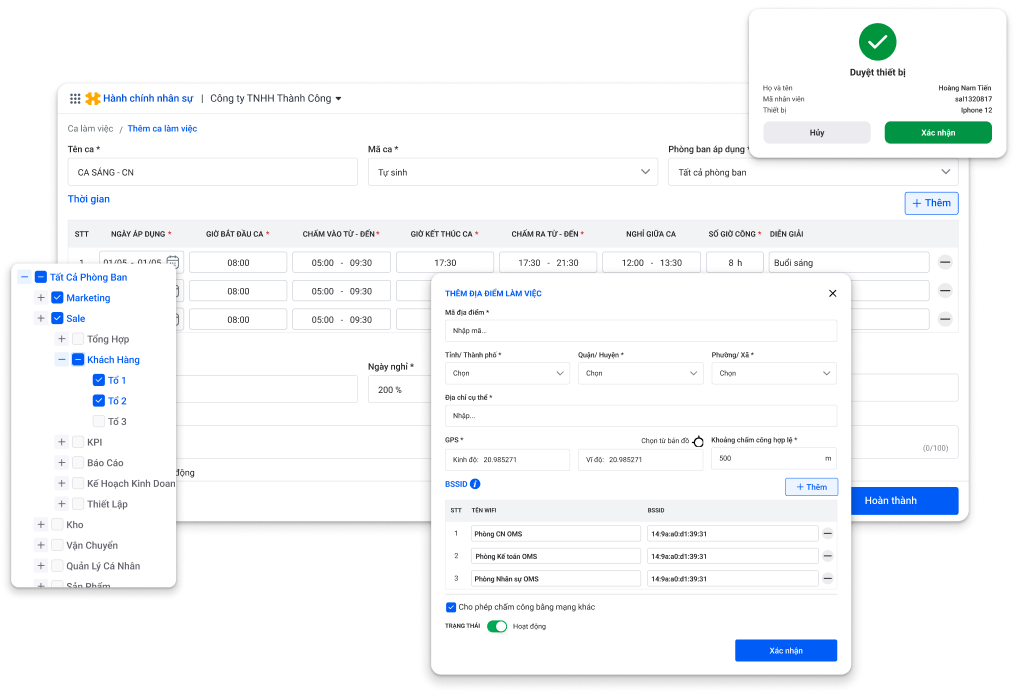Remove the Phòng CN OMS wifi row
The width and height of the screenshot is (1021, 694).
pos(828,534)
